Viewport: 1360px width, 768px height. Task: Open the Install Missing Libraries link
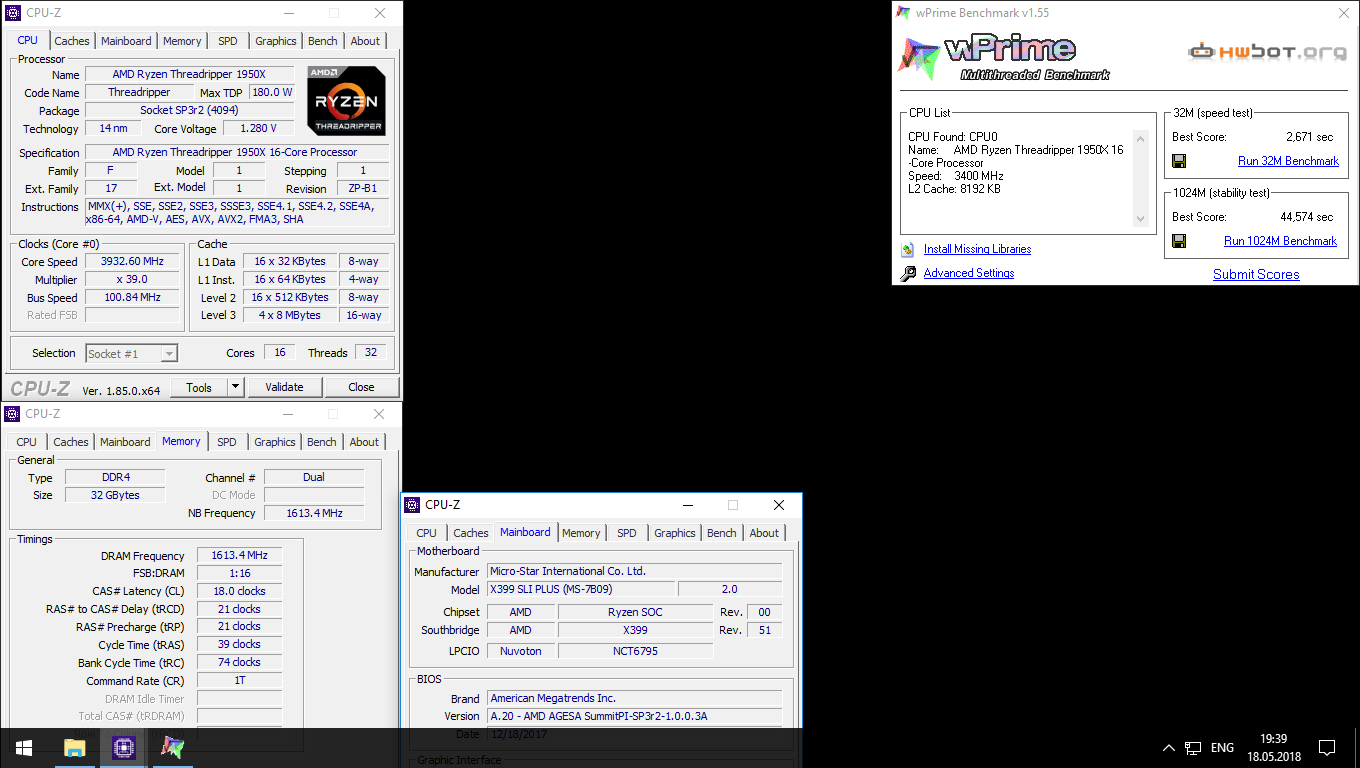pos(977,249)
